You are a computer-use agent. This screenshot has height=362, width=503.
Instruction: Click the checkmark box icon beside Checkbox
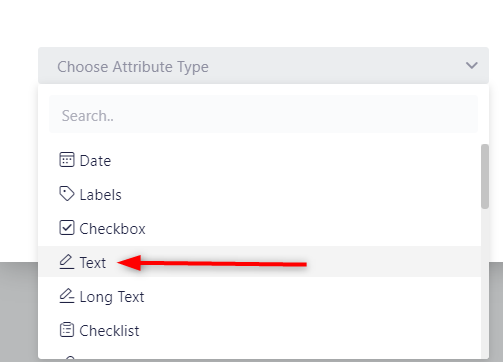pyautogui.click(x=67, y=228)
